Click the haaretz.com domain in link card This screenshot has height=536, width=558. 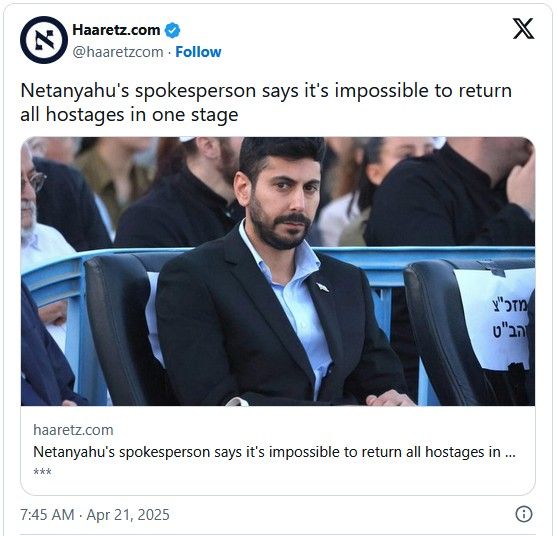pos(73,430)
